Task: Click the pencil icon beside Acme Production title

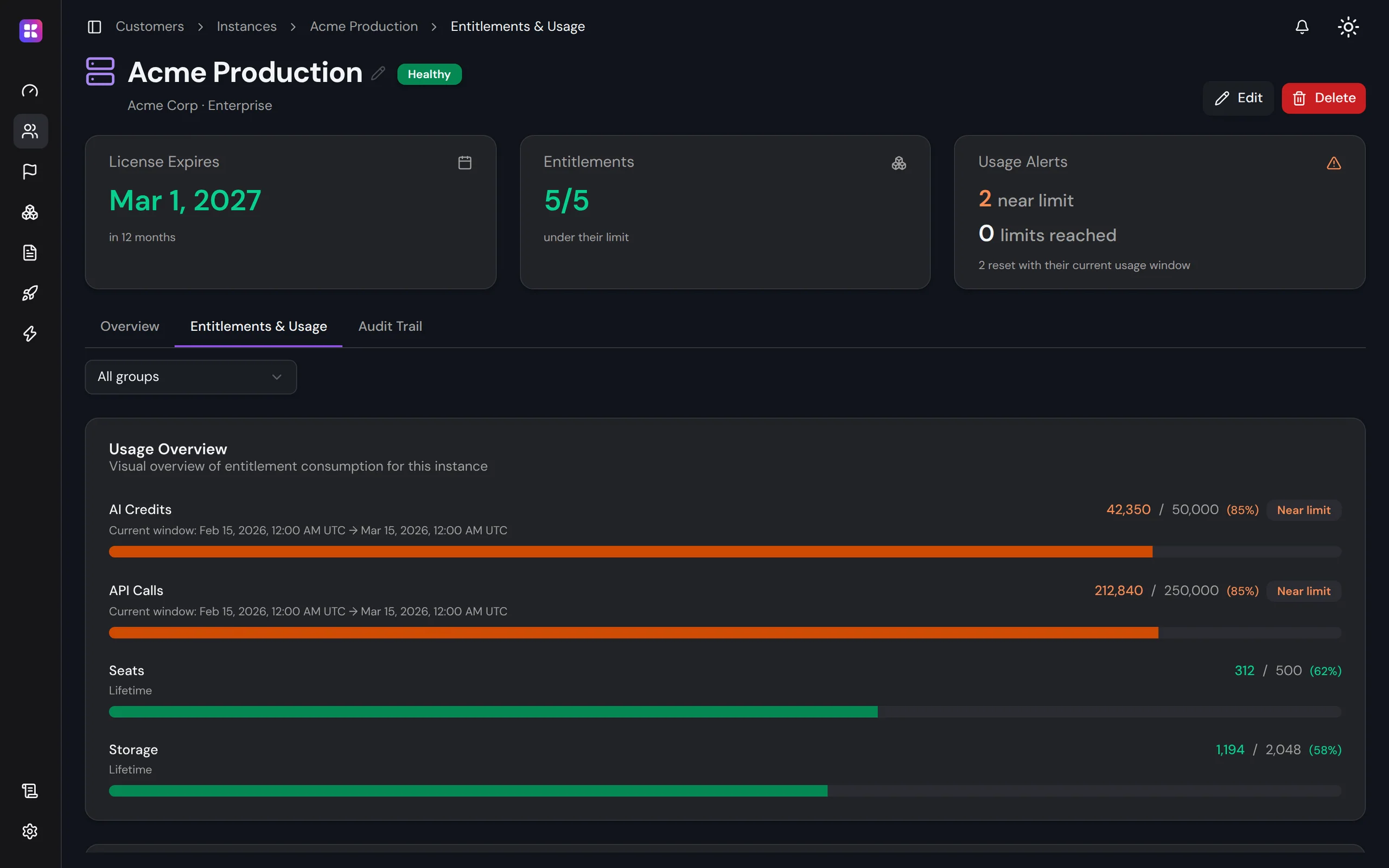Action: point(378,73)
